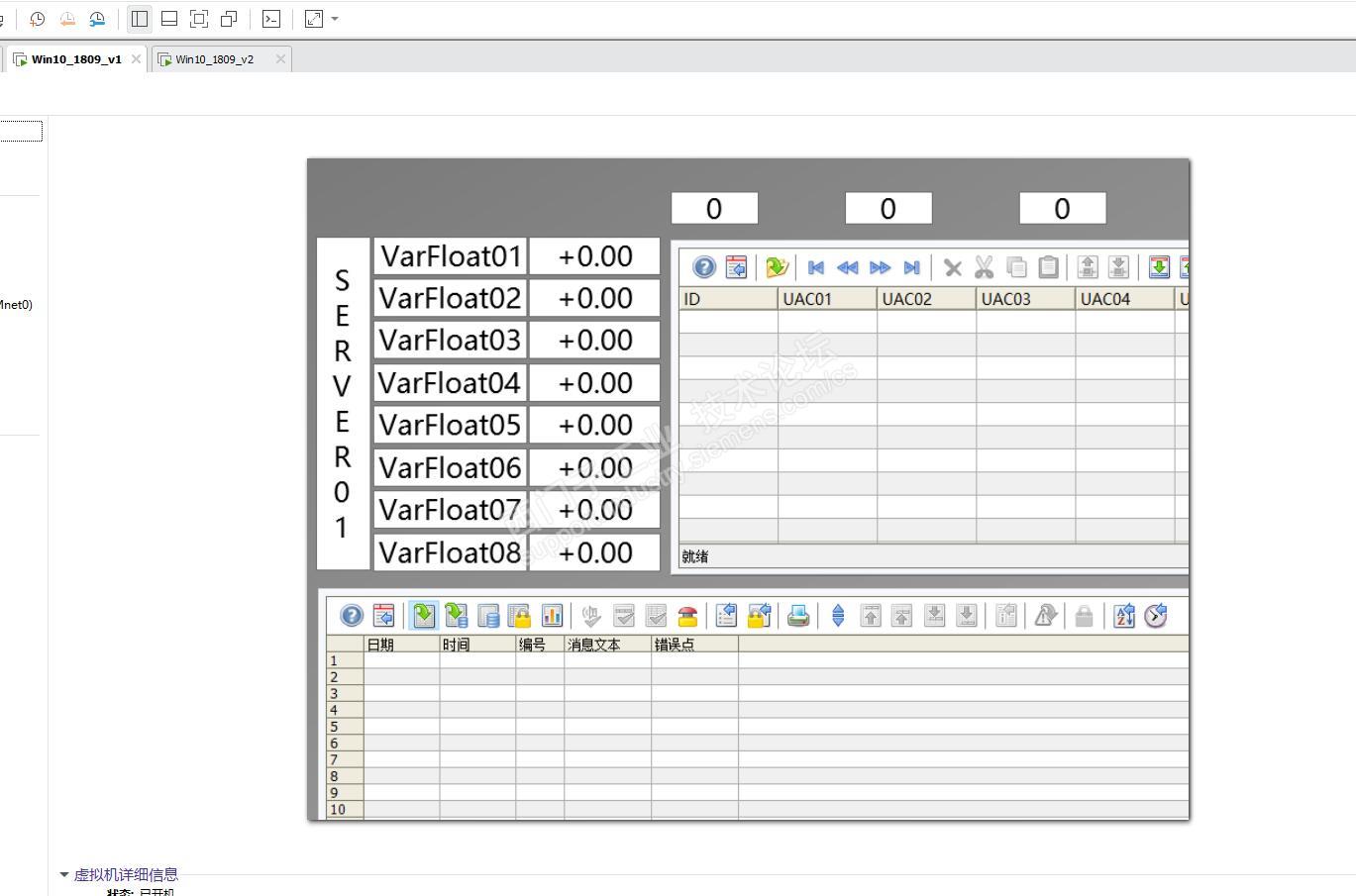
Task: Open the stretch display dropdown arrow
Action: [335, 19]
